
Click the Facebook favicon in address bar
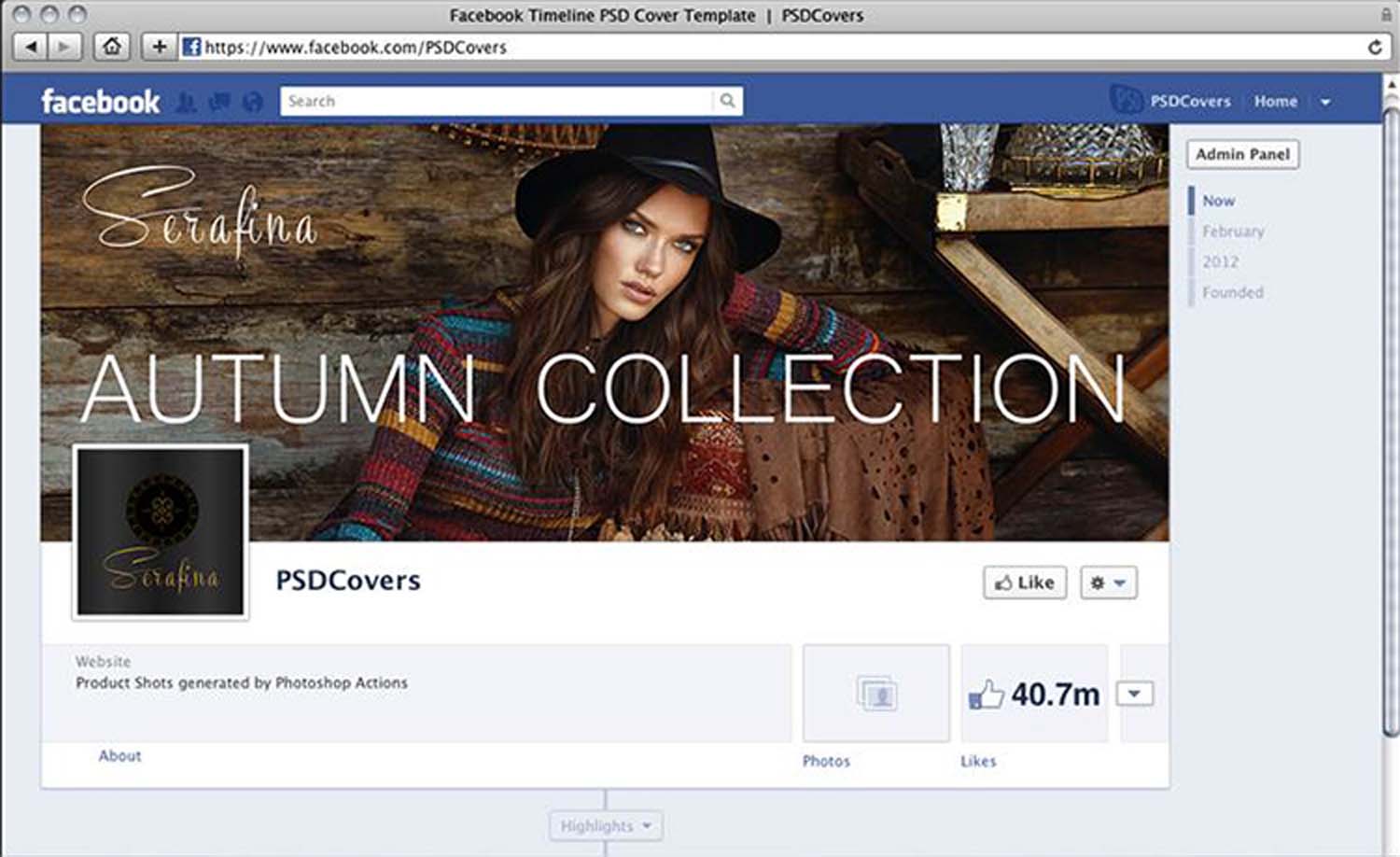191,47
